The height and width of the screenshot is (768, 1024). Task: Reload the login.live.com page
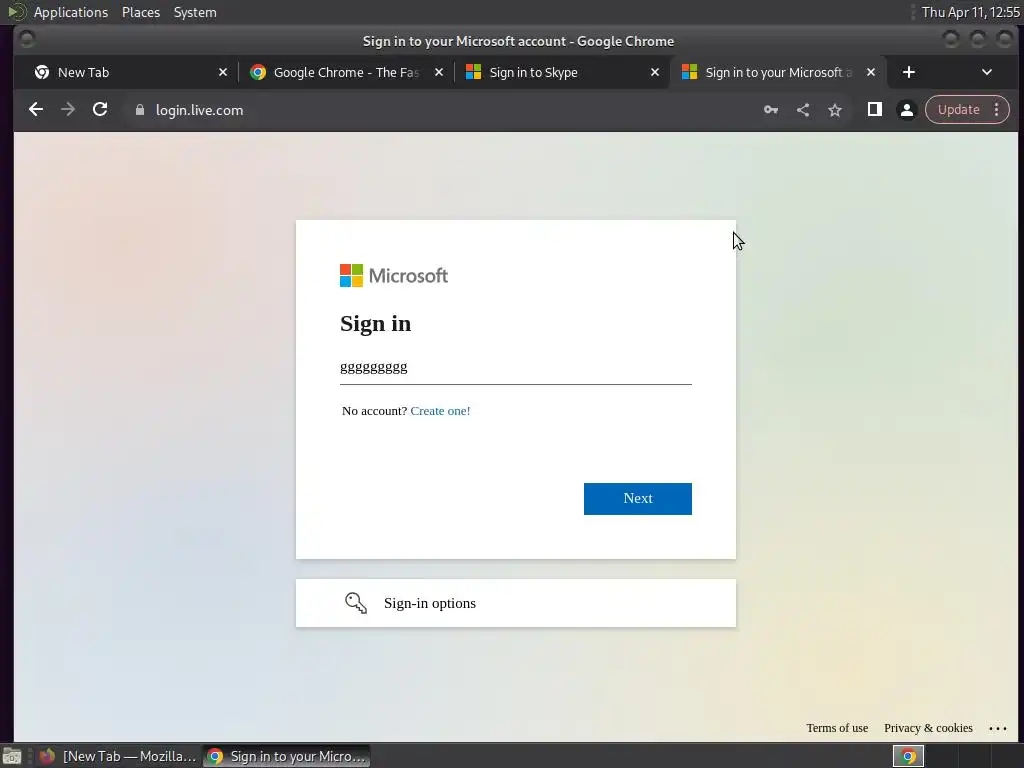tap(100, 110)
